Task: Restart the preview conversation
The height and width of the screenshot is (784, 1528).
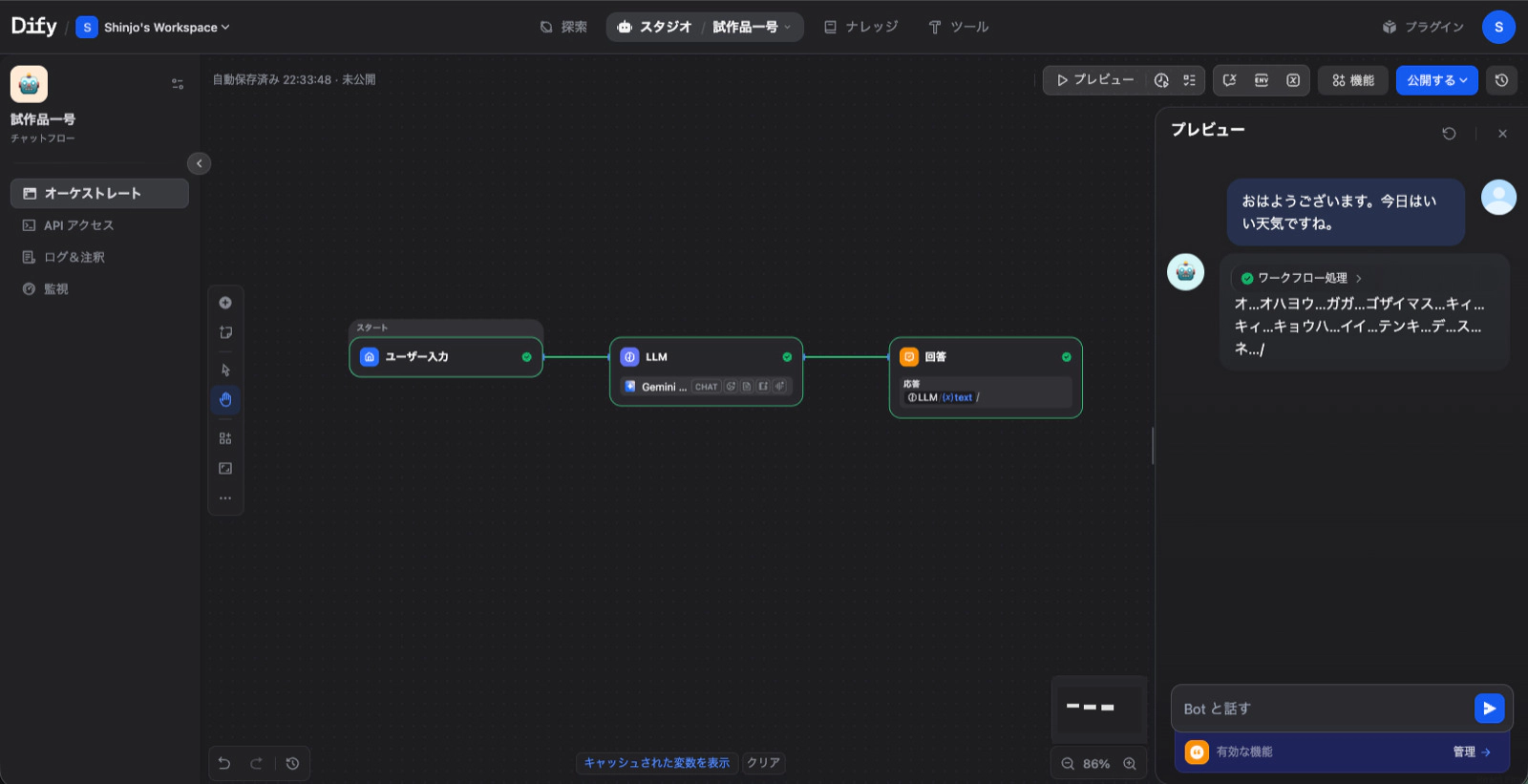Action: 1449,134
